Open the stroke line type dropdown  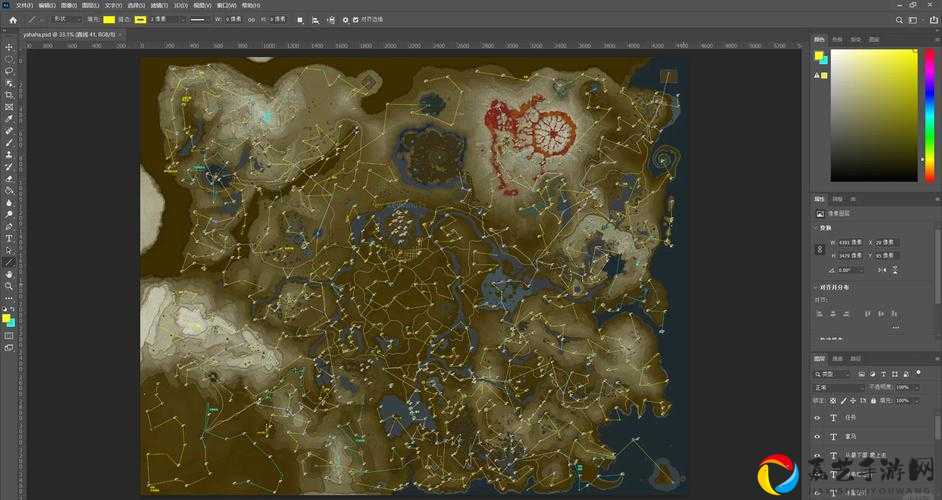pos(199,20)
